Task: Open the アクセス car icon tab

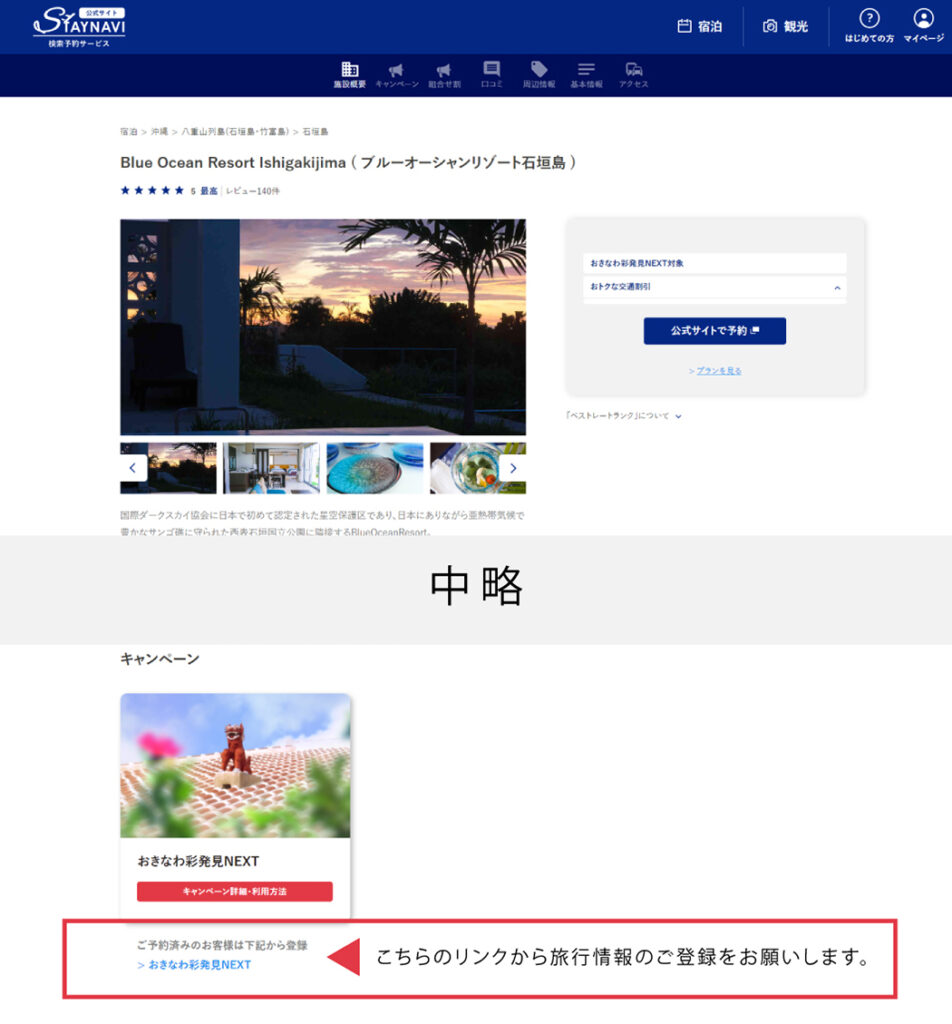Action: [x=633, y=75]
